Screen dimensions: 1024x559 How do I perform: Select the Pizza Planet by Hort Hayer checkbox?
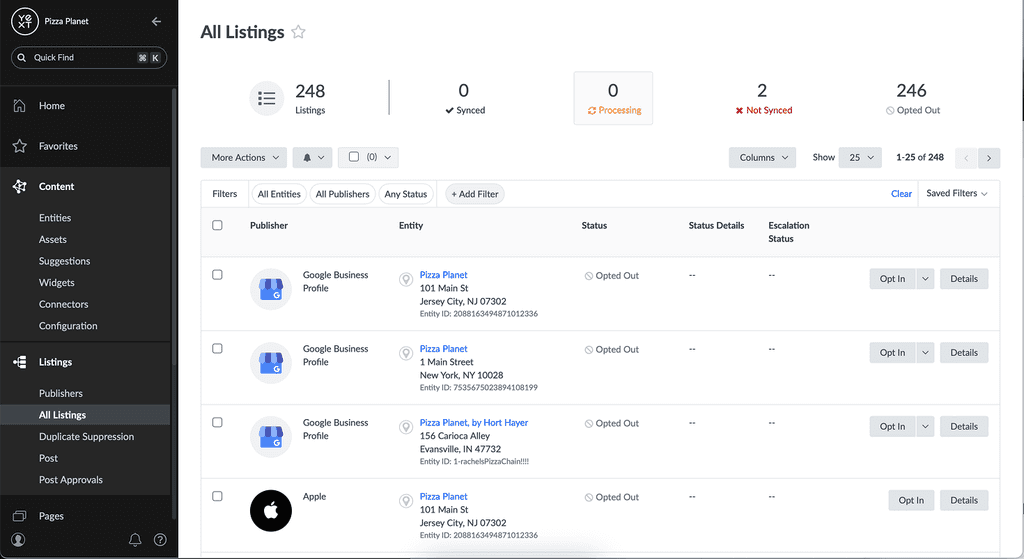coord(217,423)
